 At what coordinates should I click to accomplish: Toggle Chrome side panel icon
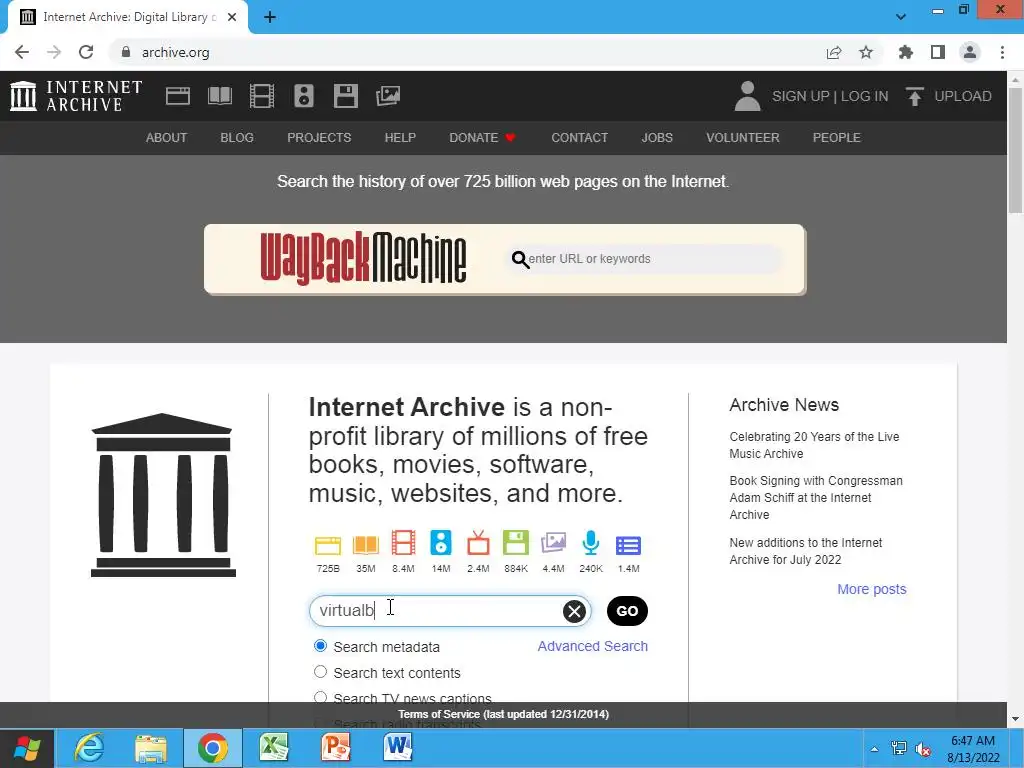[938, 52]
